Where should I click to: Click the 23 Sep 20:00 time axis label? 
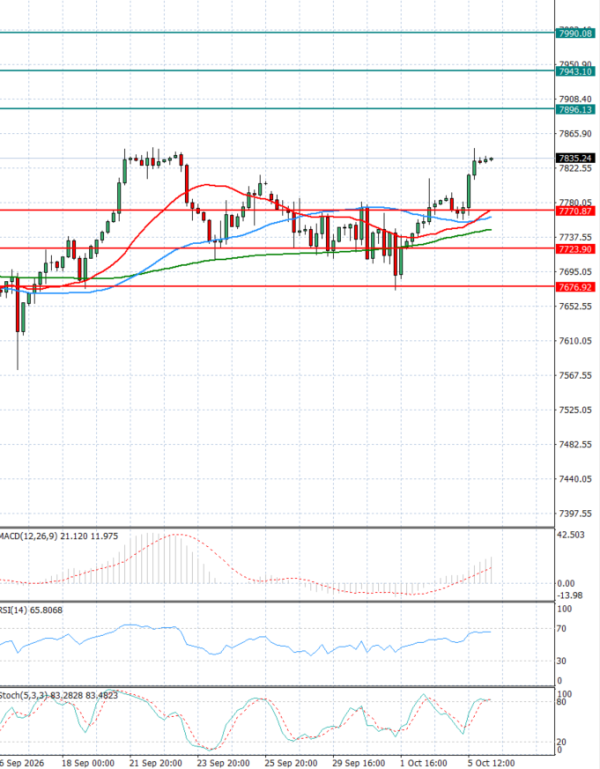pos(223,763)
